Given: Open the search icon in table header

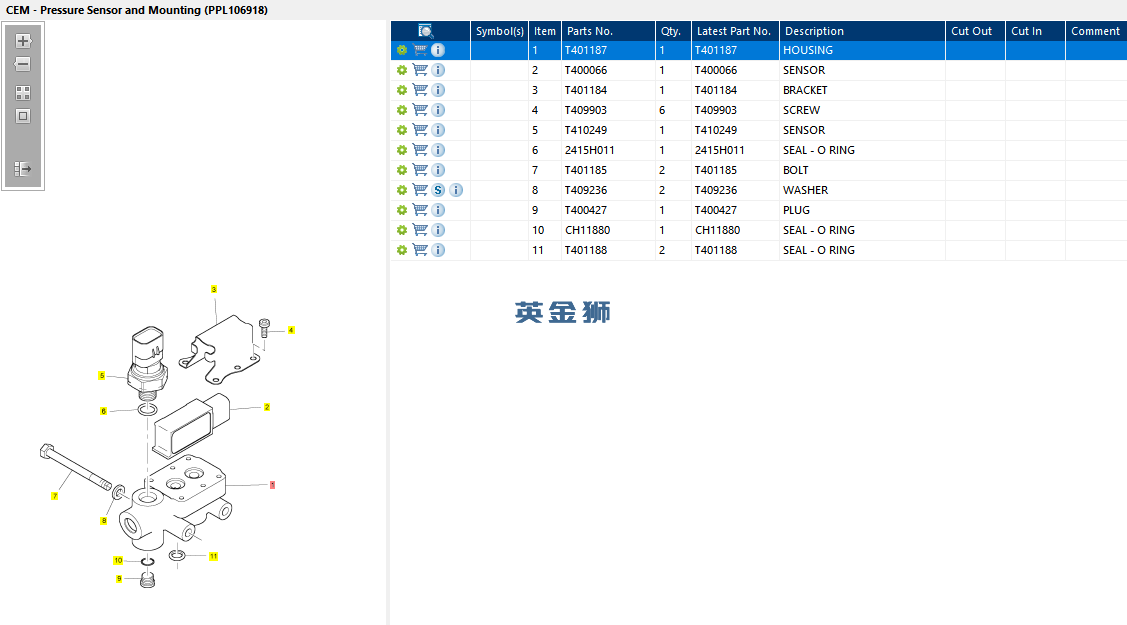Looking at the screenshot, I should pos(426,31).
